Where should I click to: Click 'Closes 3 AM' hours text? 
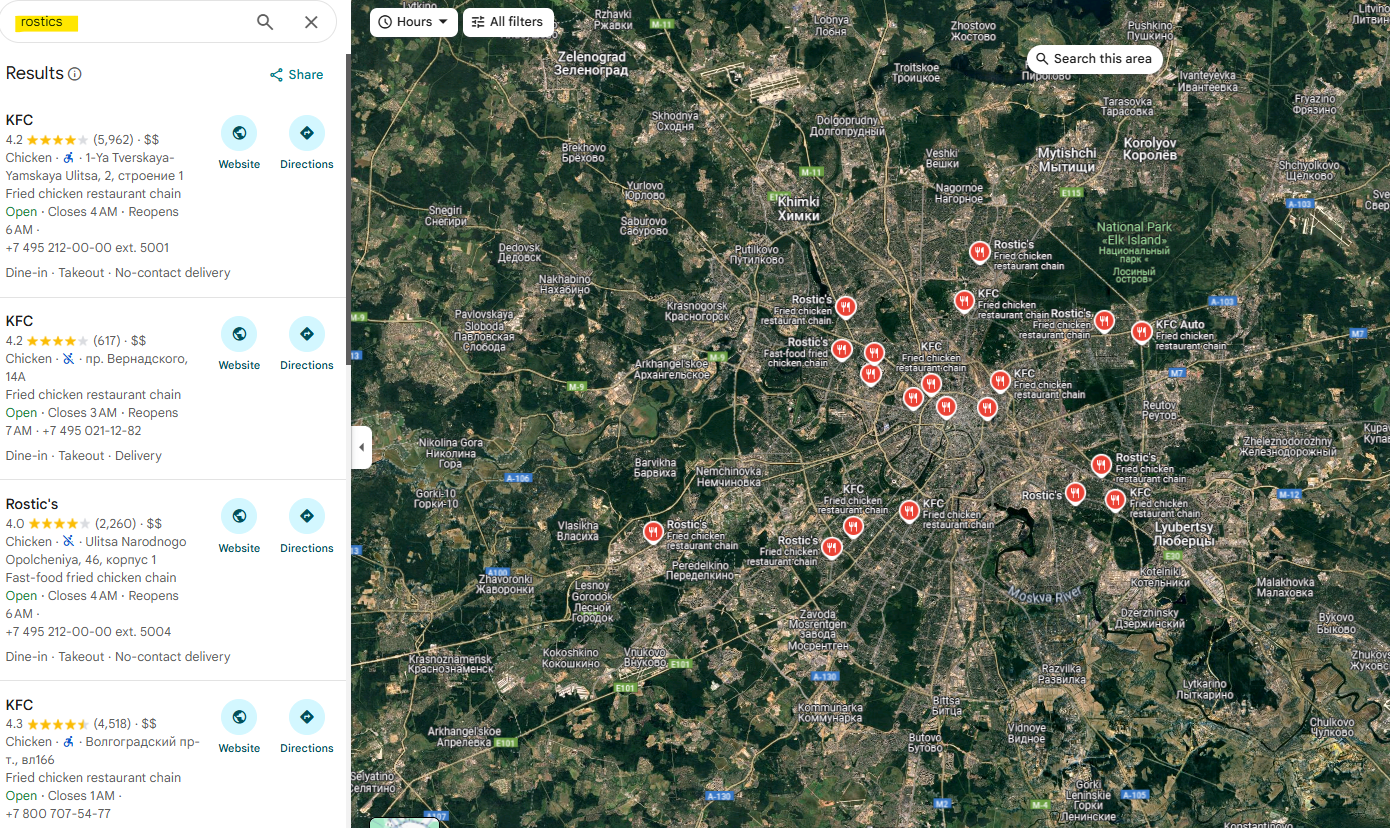[83, 413]
